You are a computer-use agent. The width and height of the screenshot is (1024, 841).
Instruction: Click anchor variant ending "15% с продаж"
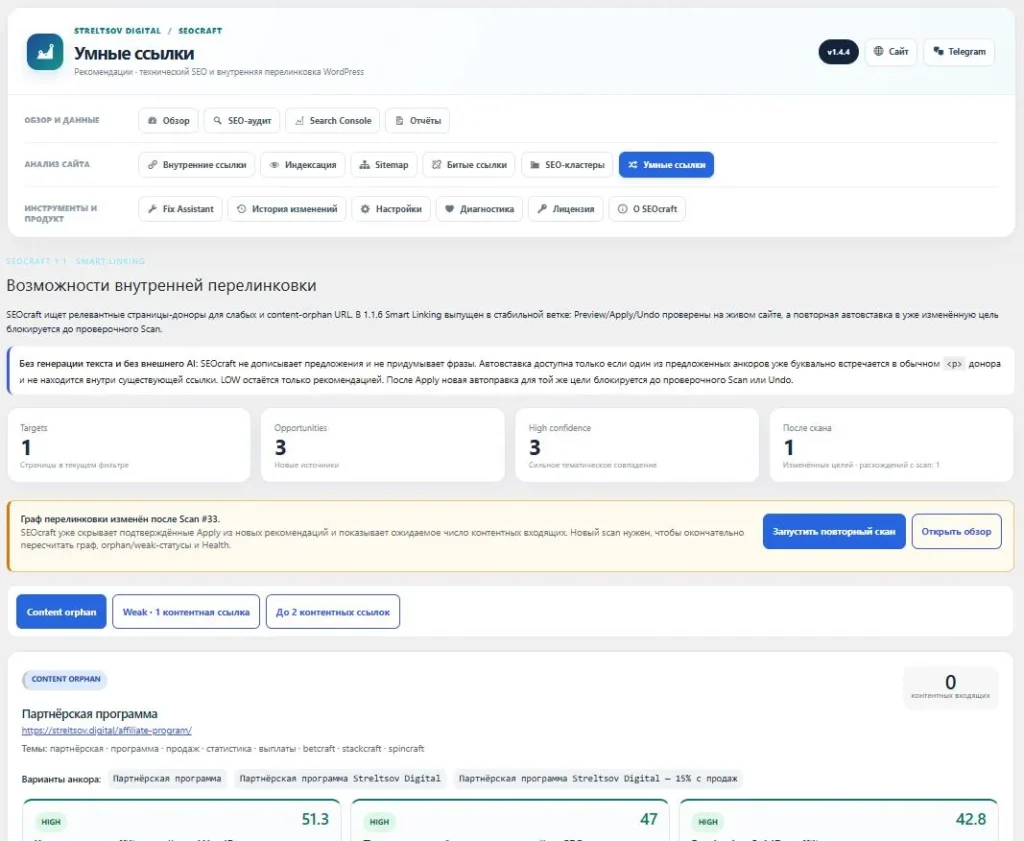pos(598,778)
